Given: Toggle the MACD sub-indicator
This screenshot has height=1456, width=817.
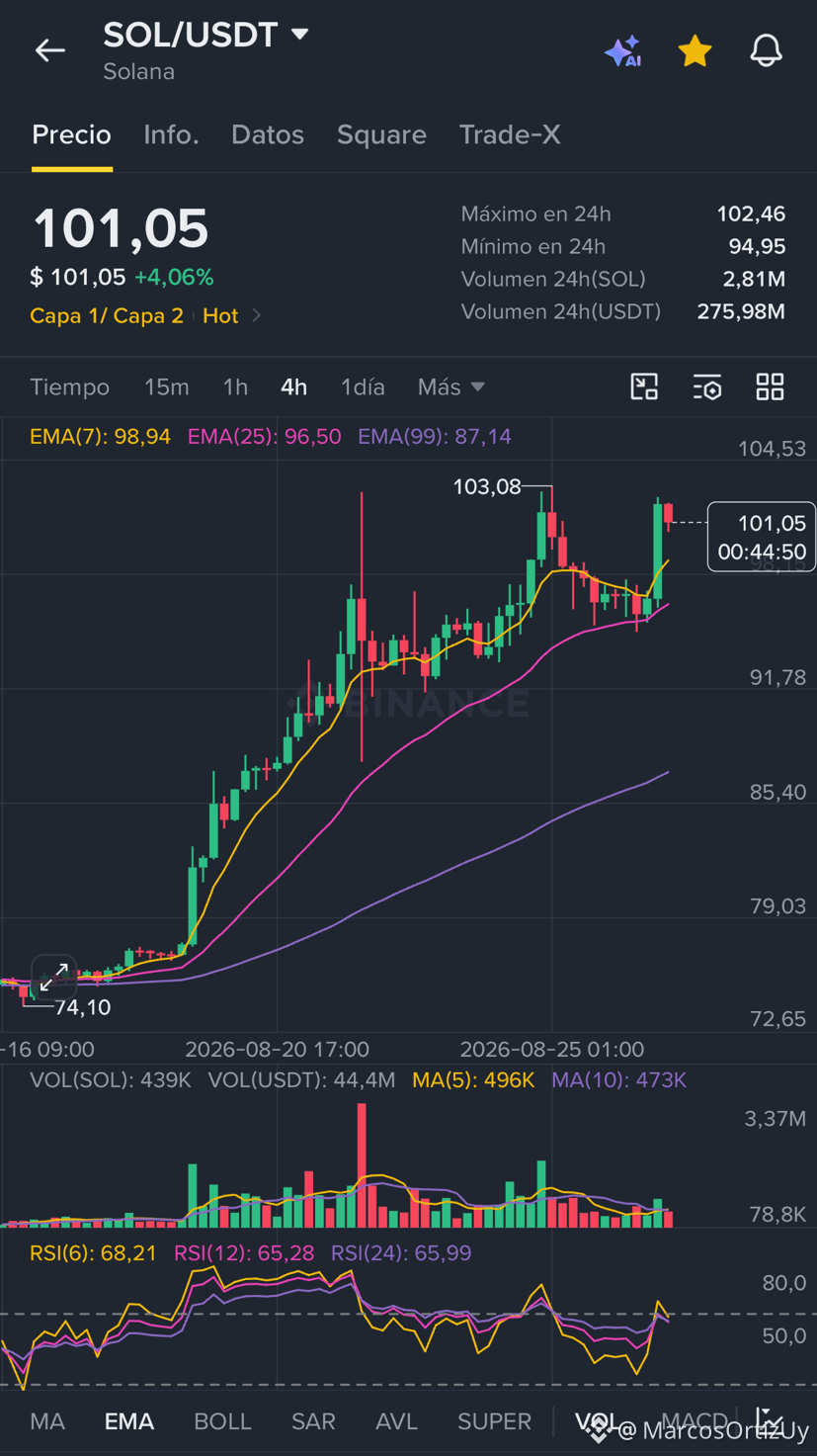Looking at the screenshot, I should coord(694,1421).
